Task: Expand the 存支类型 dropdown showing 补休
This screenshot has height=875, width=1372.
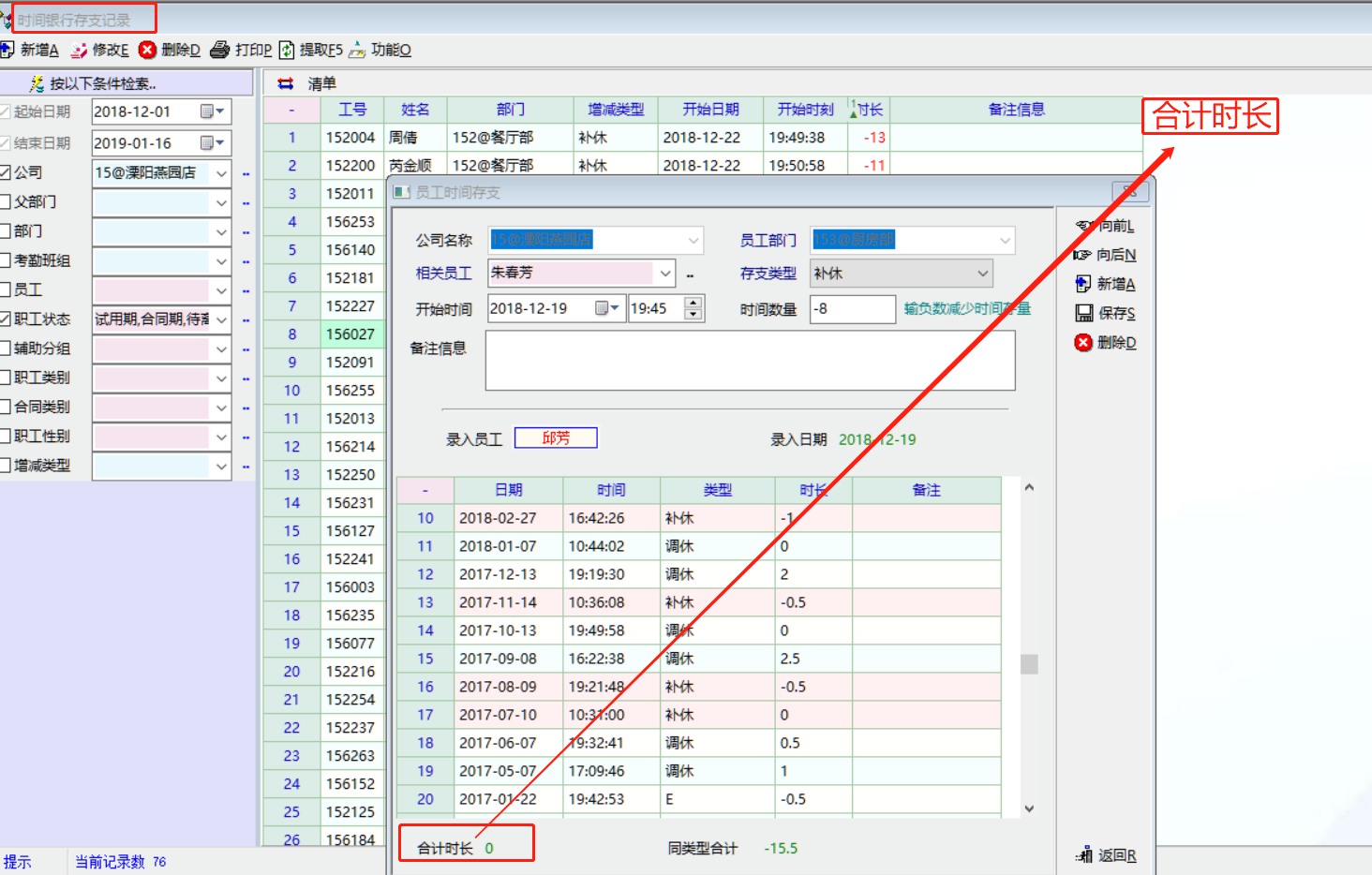Action: point(982,274)
